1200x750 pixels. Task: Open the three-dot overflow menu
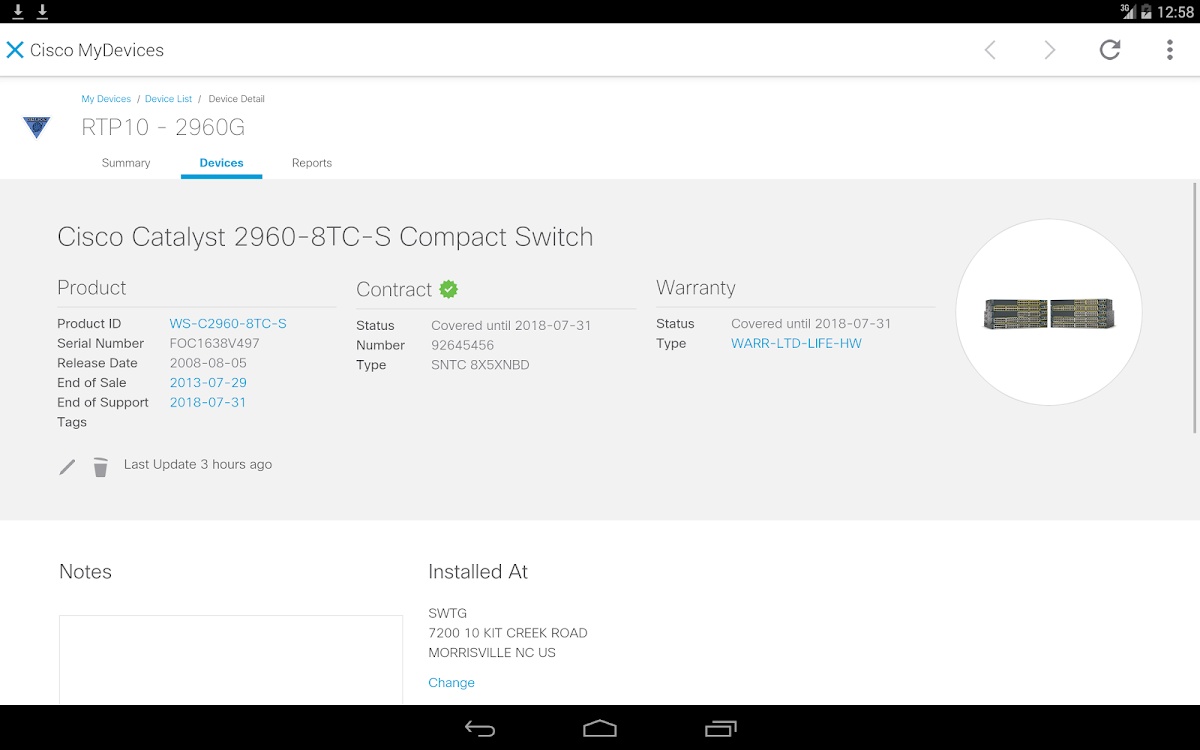coord(1169,50)
